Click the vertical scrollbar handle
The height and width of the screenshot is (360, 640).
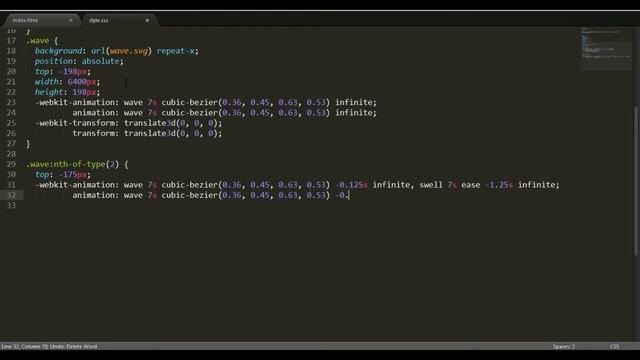(x=636, y=181)
